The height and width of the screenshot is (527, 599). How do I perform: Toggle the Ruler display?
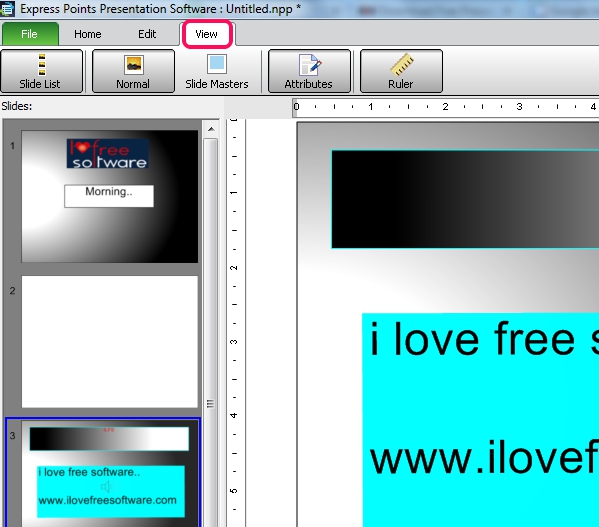401,71
